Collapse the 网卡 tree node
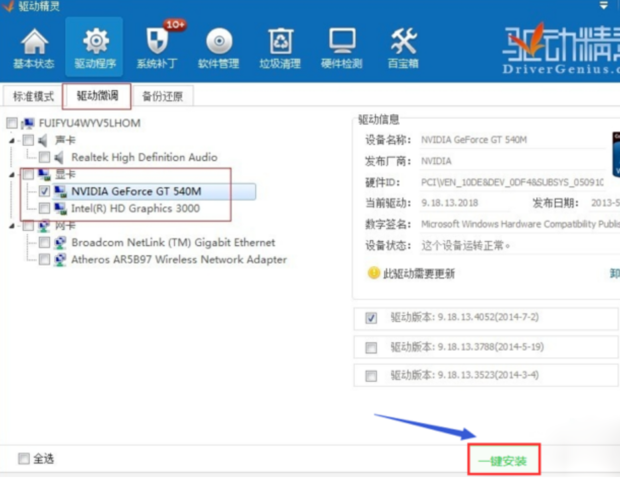This screenshot has height=479, width=620. [12, 226]
